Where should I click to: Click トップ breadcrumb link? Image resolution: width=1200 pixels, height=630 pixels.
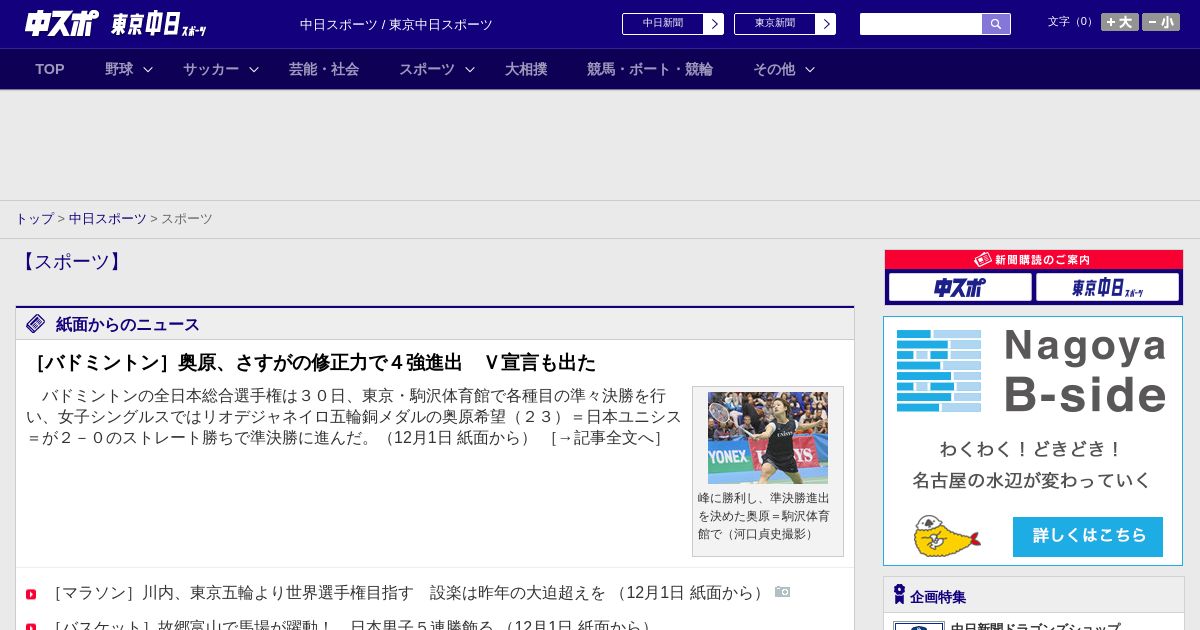(x=34, y=219)
